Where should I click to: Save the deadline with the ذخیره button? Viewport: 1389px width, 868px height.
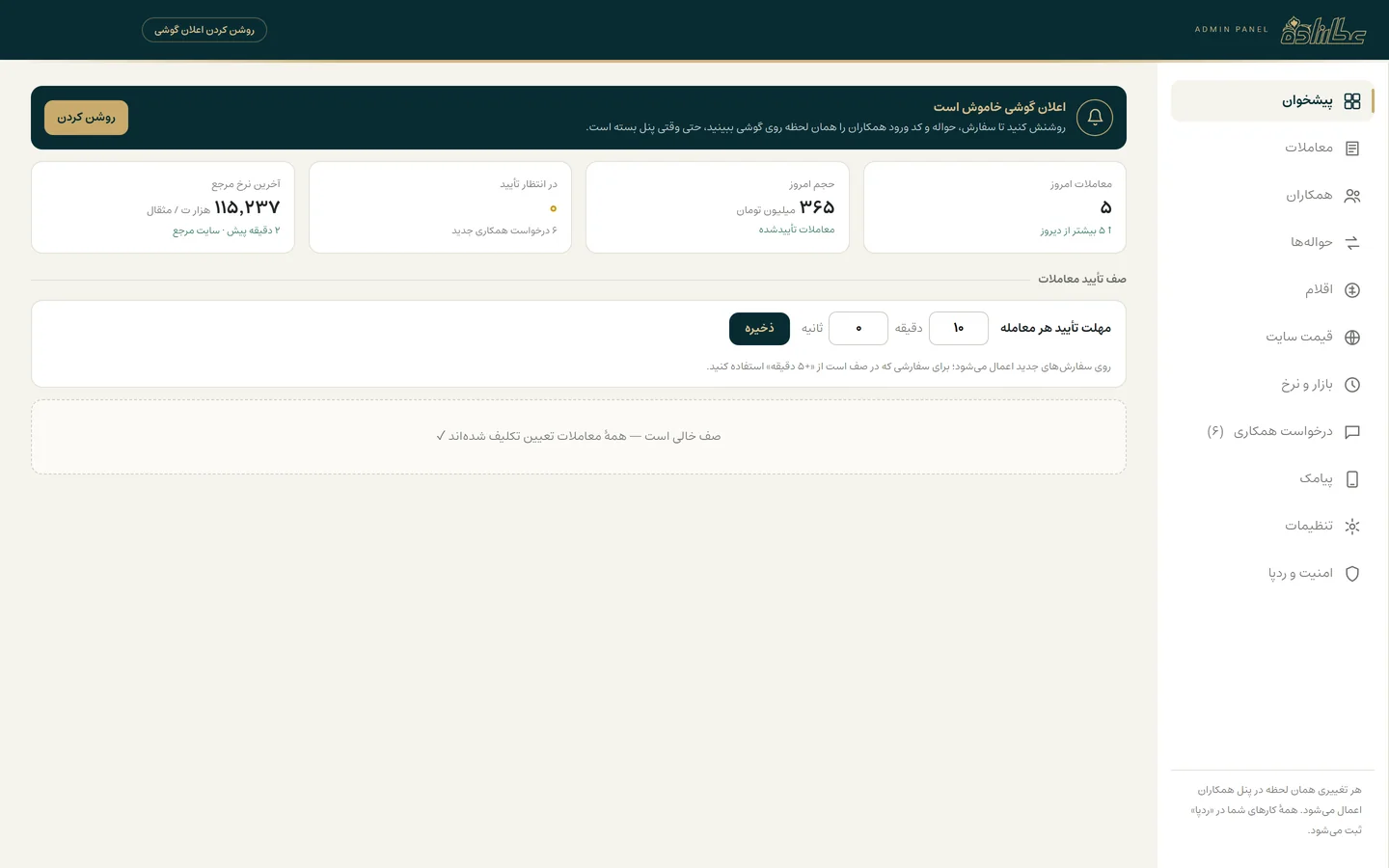(x=759, y=329)
